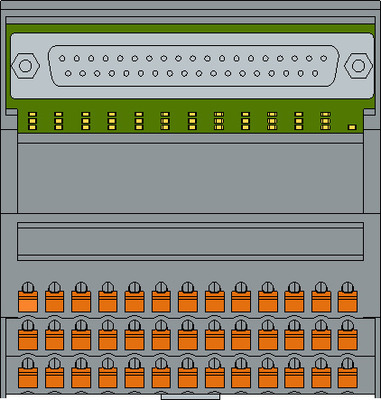Click the single yellow LED at the PCB's right end
381x400 pixels.
click(352, 127)
